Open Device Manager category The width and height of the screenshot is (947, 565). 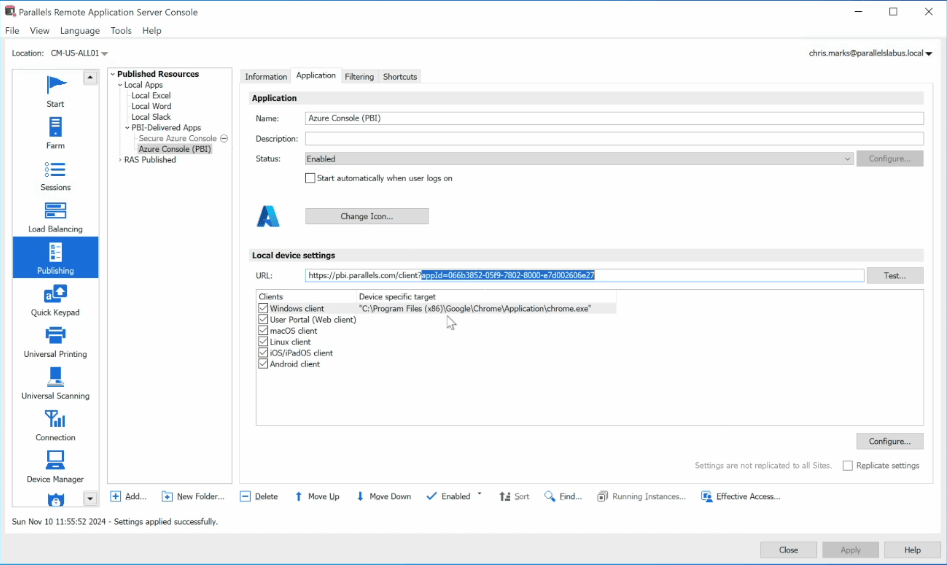click(x=55, y=466)
